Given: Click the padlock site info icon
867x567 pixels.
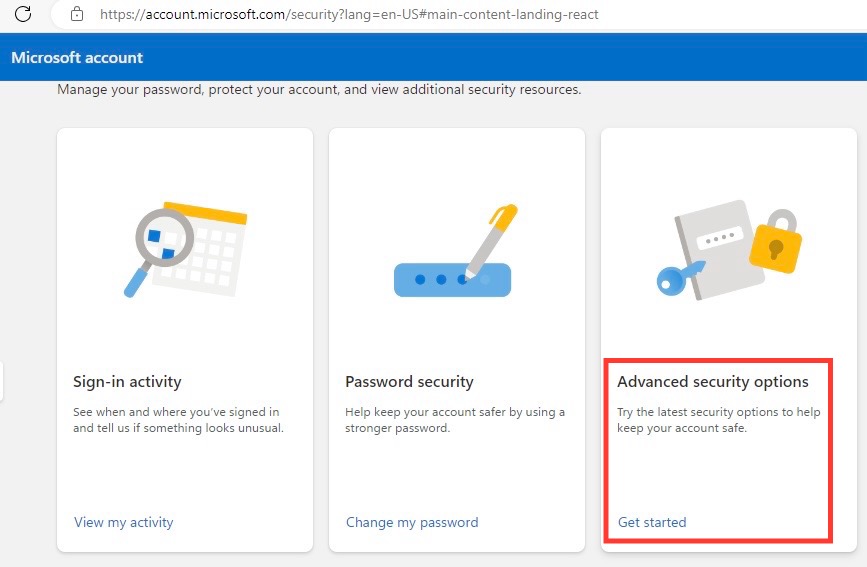Looking at the screenshot, I should click(77, 14).
